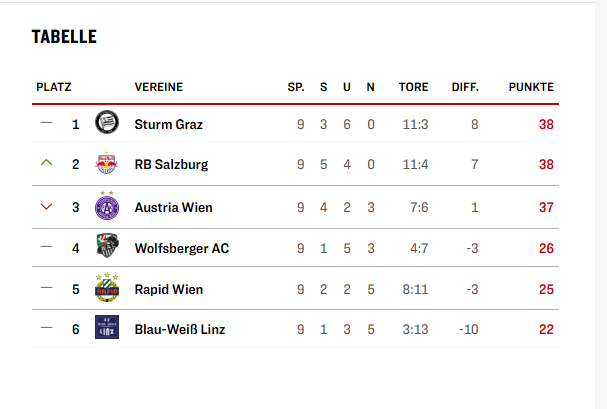
Task: Click the Sturm Graz club crest
Action: coord(107,122)
